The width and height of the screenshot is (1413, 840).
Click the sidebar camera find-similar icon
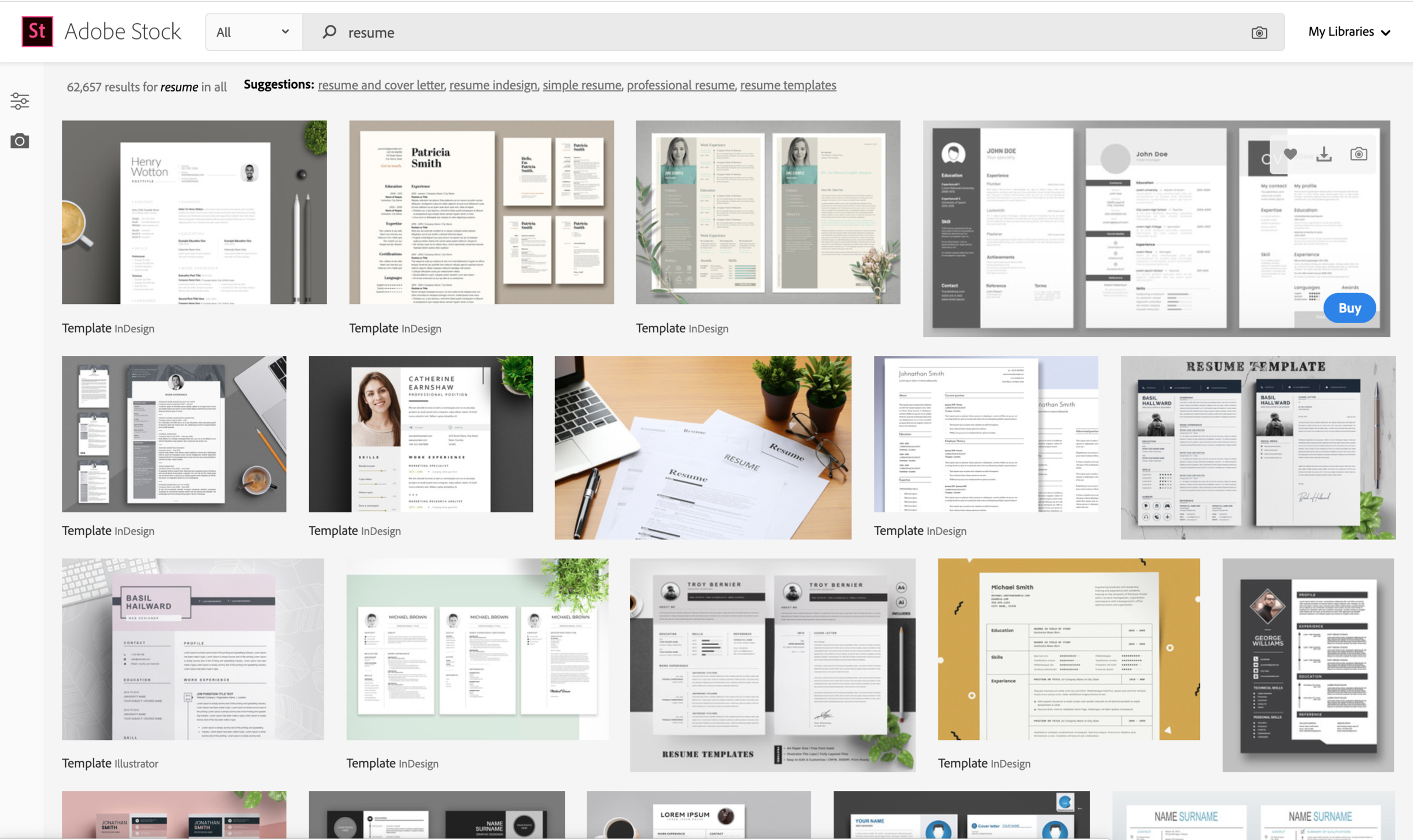tap(20, 141)
